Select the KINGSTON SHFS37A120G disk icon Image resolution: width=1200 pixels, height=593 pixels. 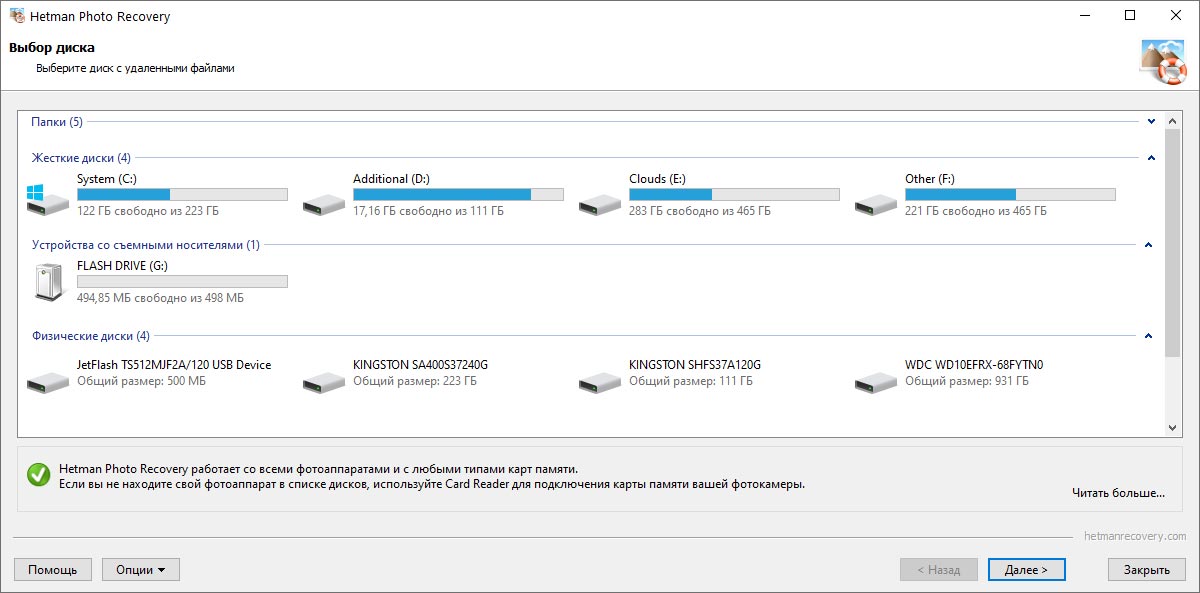[x=600, y=381]
